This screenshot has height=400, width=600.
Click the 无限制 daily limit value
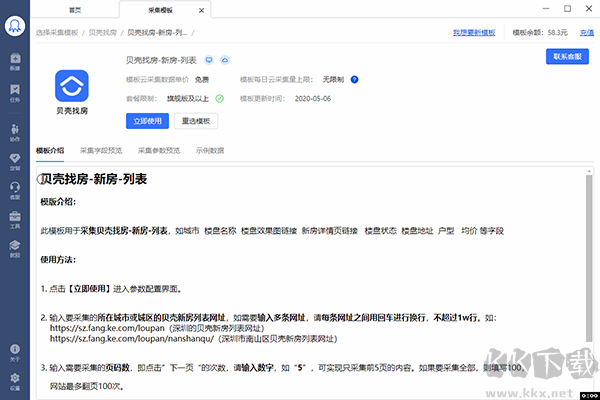point(333,80)
